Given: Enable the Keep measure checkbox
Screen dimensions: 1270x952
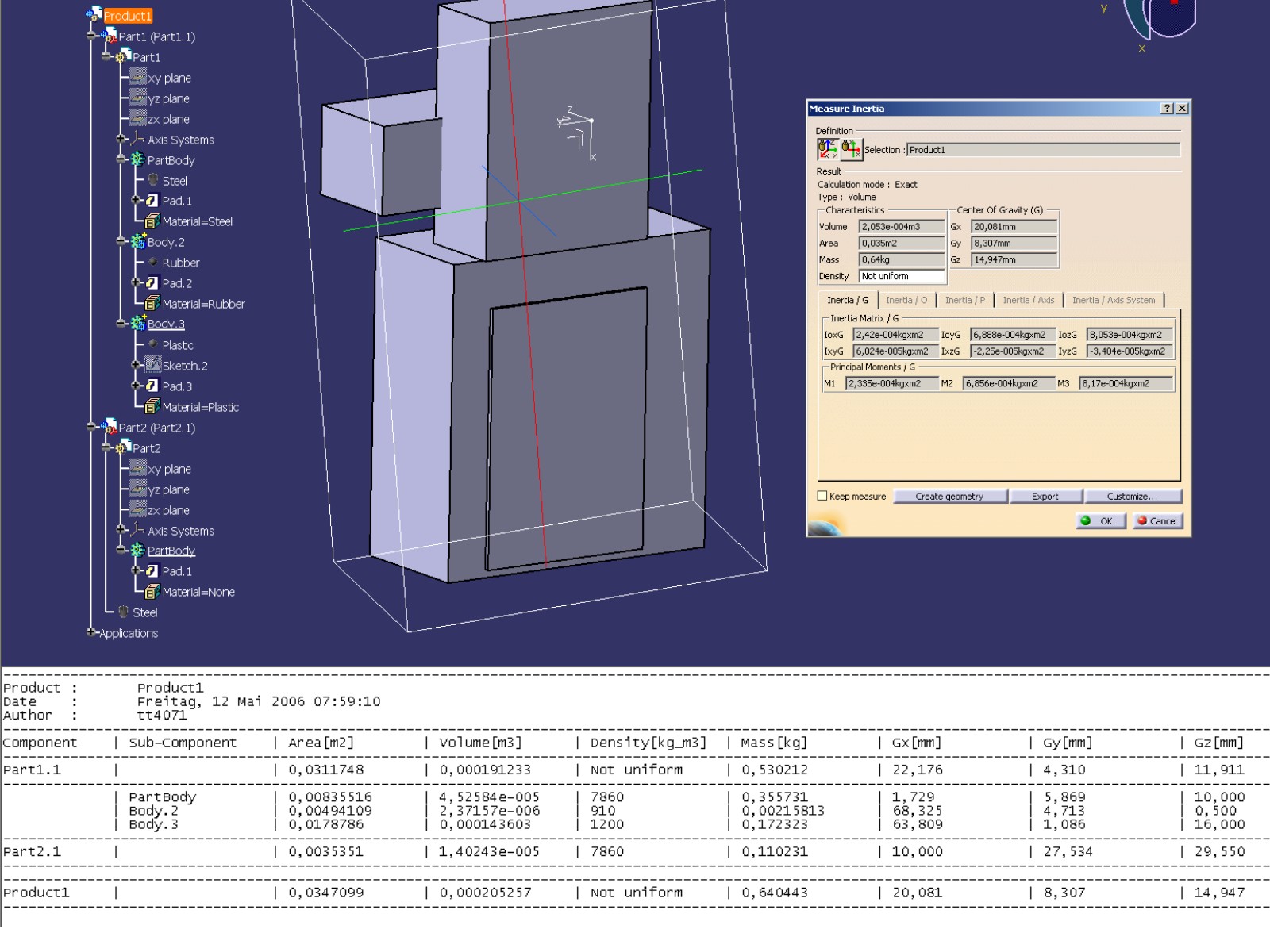Looking at the screenshot, I should click(822, 496).
